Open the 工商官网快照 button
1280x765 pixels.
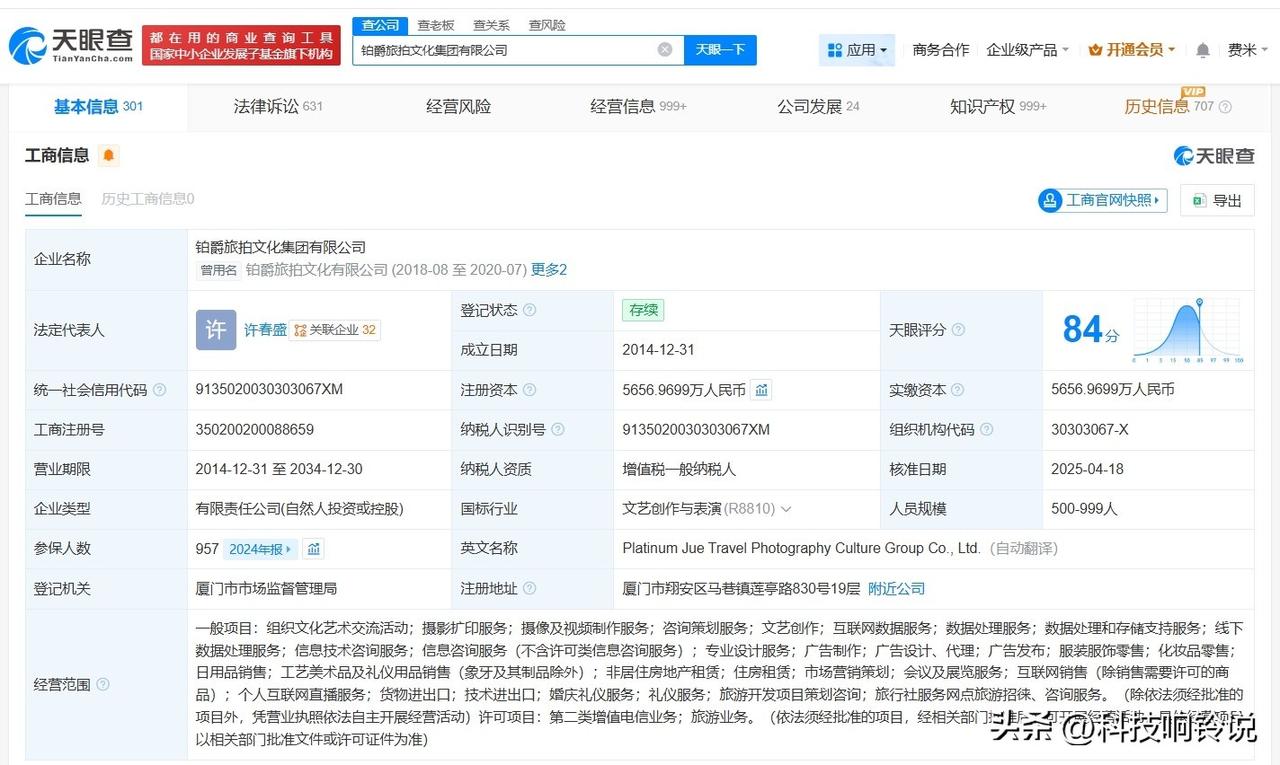point(1103,200)
